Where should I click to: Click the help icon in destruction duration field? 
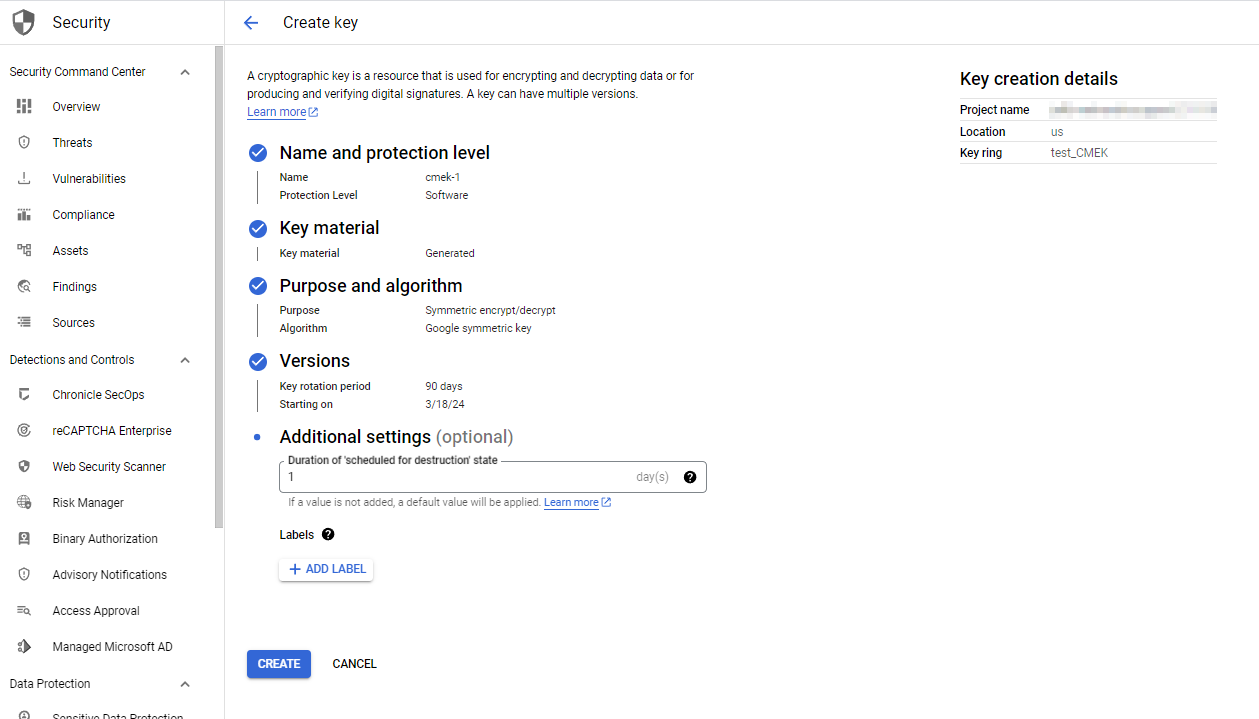(690, 477)
